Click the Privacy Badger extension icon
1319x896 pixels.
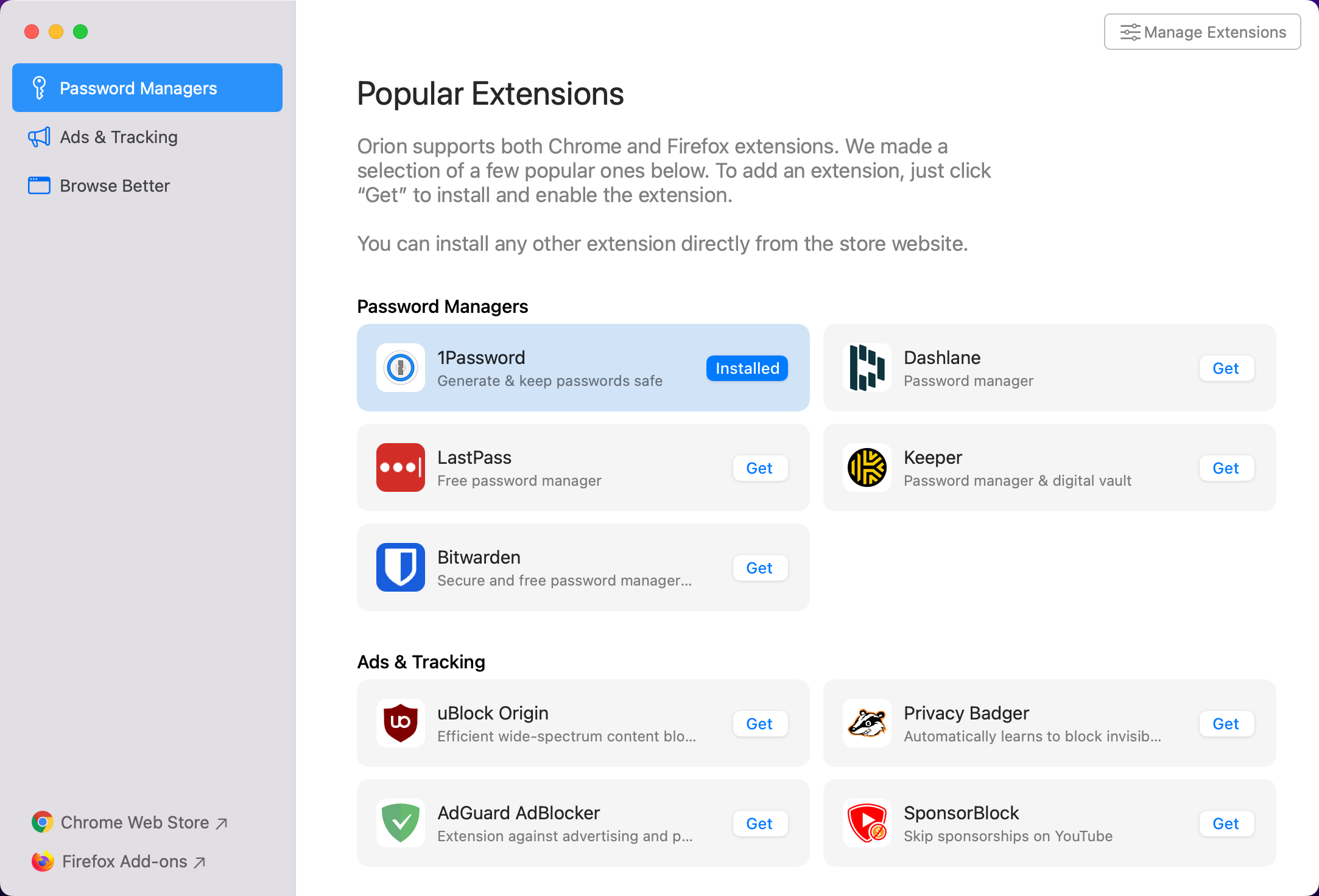coord(867,723)
